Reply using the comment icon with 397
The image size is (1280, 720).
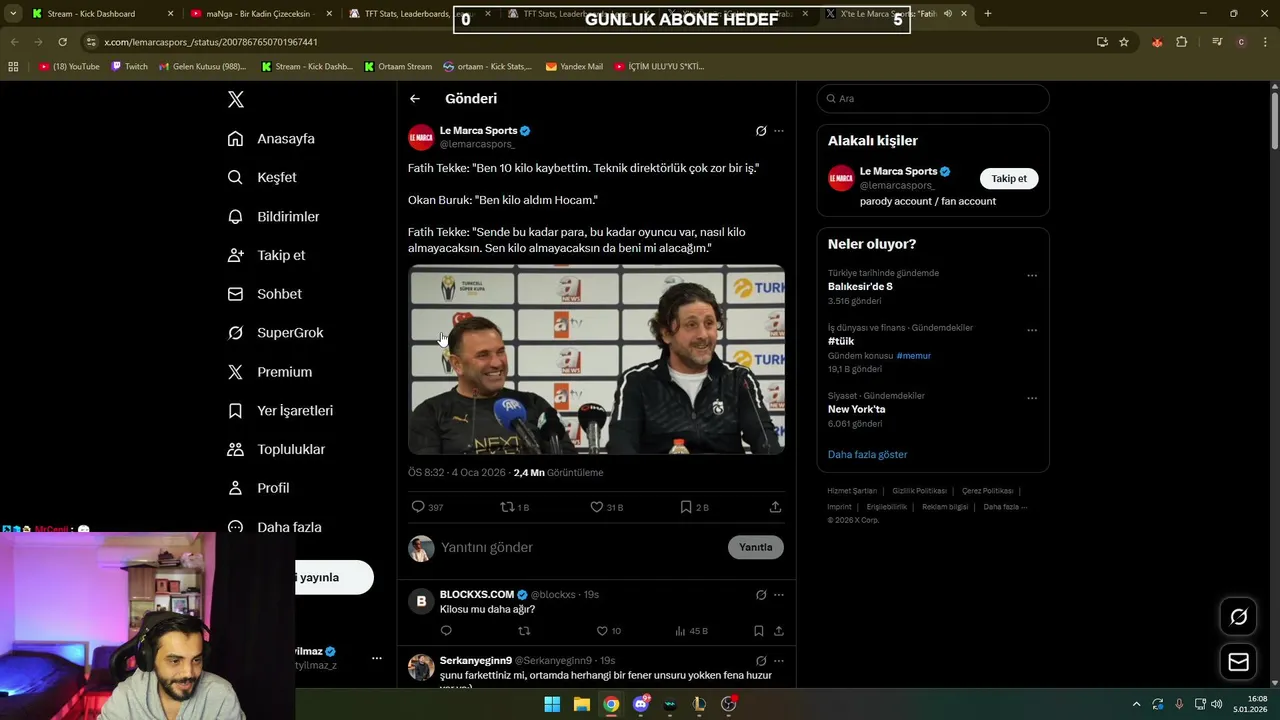click(428, 507)
